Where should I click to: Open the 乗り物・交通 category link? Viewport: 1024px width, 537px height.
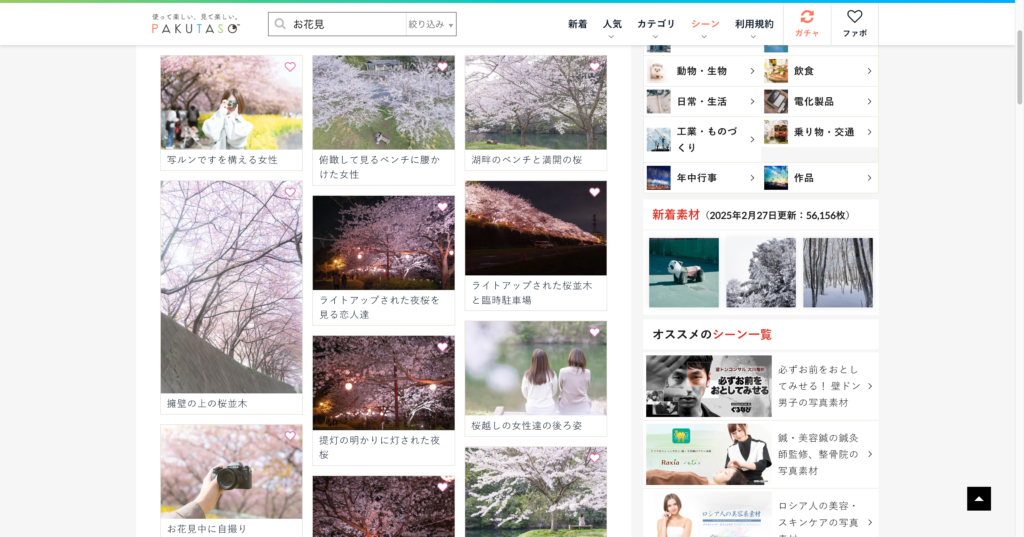click(823, 132)
